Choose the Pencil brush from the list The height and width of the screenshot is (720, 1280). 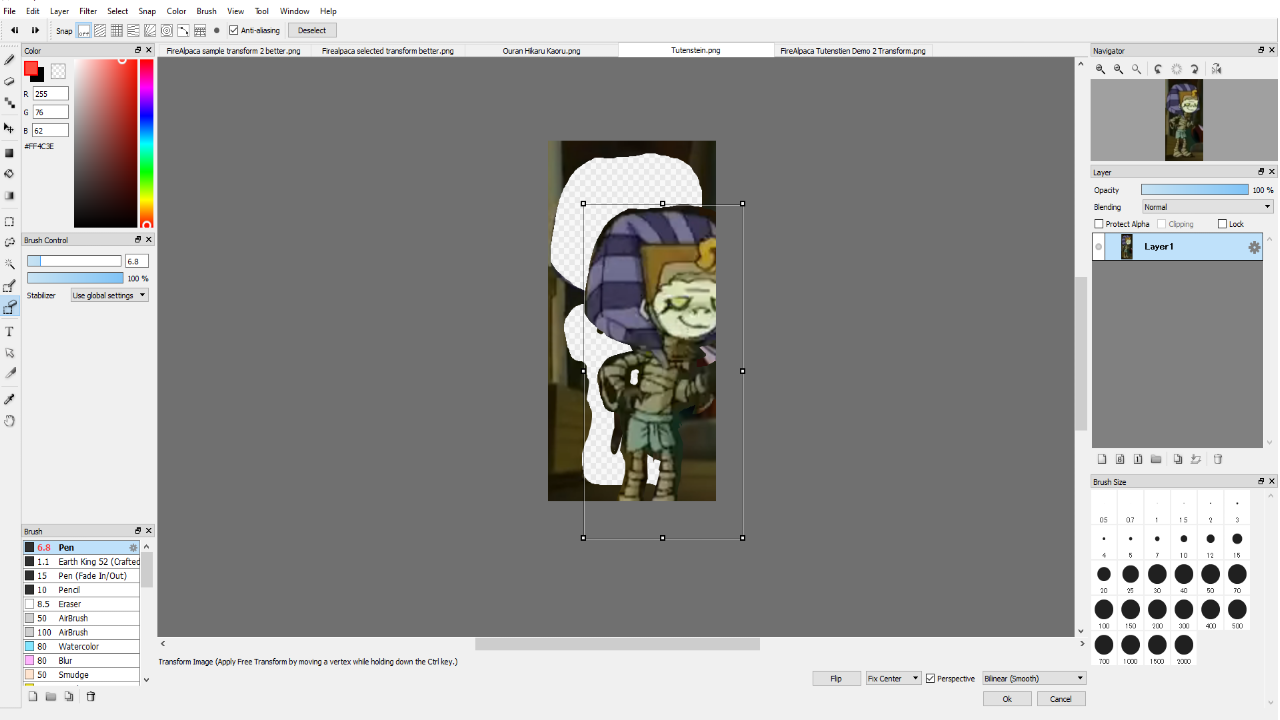[x=82, y=590]
